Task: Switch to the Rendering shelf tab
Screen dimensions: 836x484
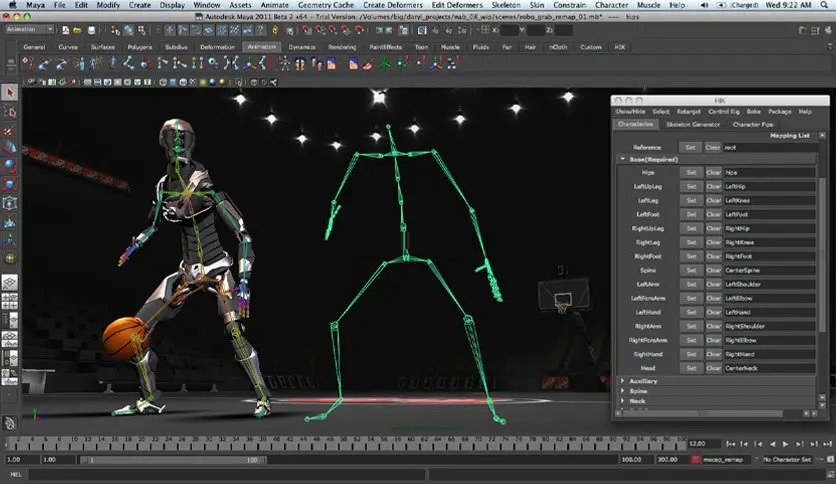Action: 342,47
